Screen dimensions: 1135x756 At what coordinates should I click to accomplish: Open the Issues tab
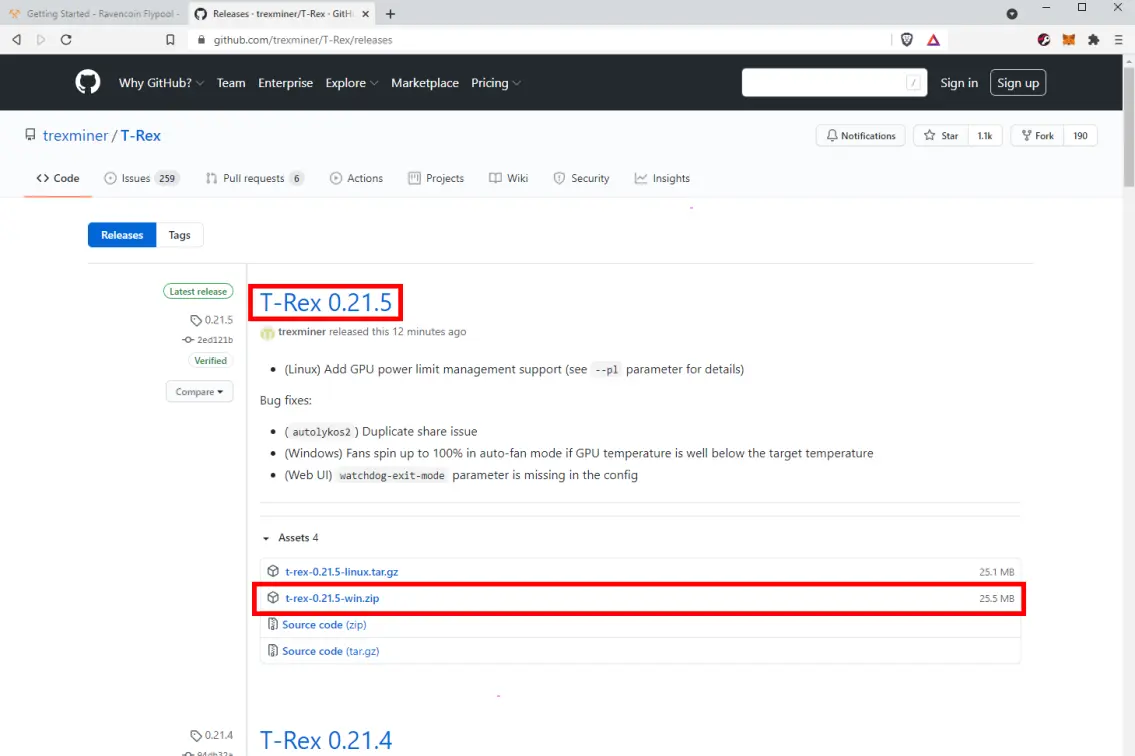(x=142, y=178)
